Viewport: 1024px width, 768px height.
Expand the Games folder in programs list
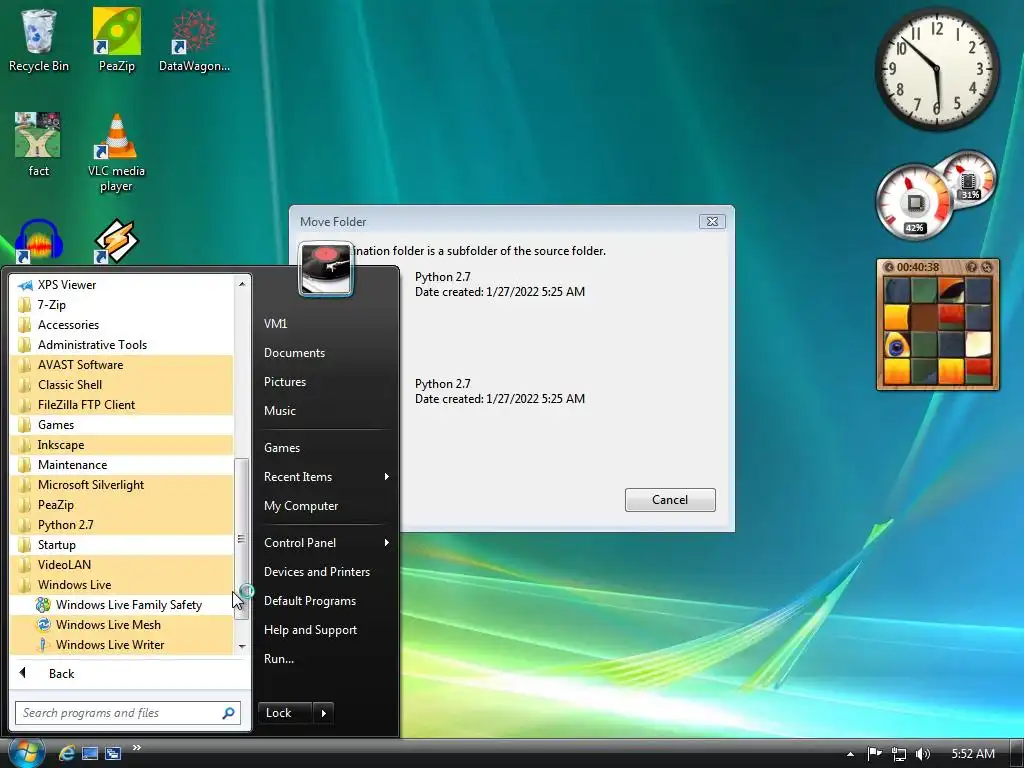pos(121,425)
